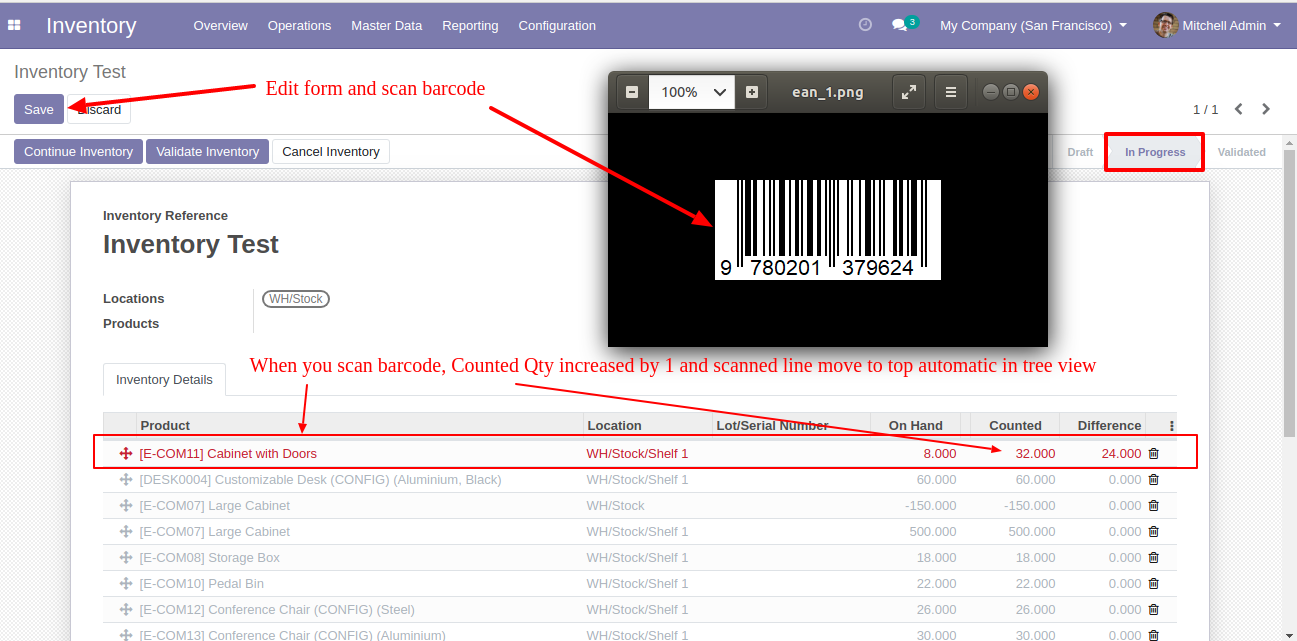Toggle fullscreen in image viewer
Viewport: 1297px width, 641px height.
coord(908,92)
